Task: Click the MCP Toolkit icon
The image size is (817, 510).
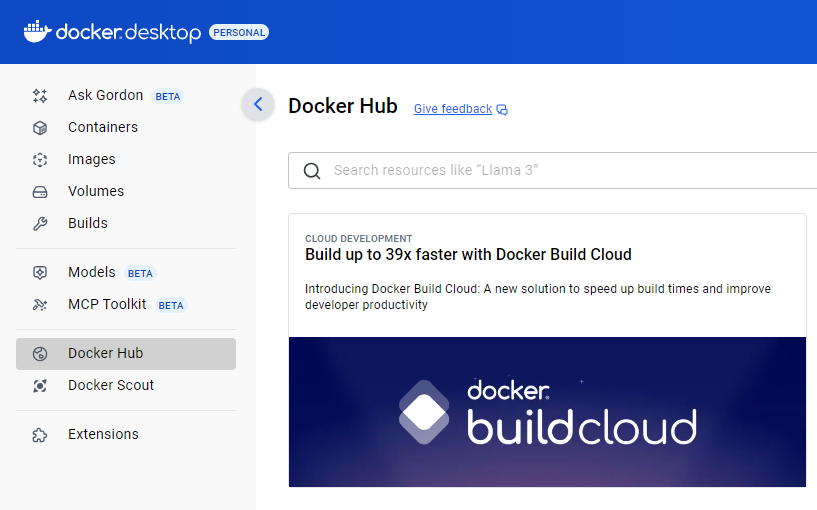Action: (x=40, y=305)
